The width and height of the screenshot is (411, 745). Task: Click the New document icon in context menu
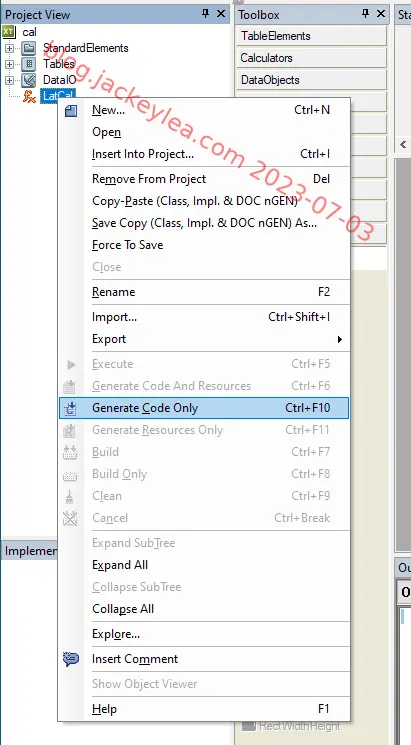(71, 111)
